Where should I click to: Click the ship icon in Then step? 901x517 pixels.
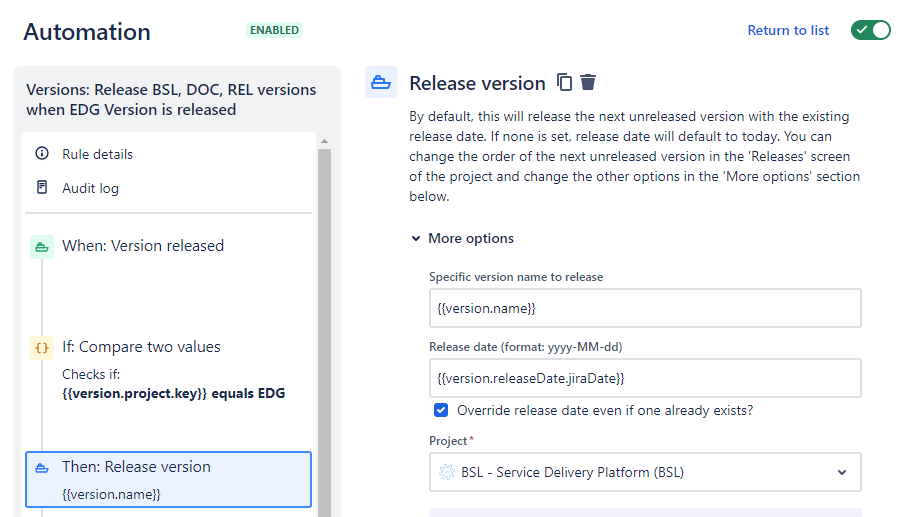[42, 468]
